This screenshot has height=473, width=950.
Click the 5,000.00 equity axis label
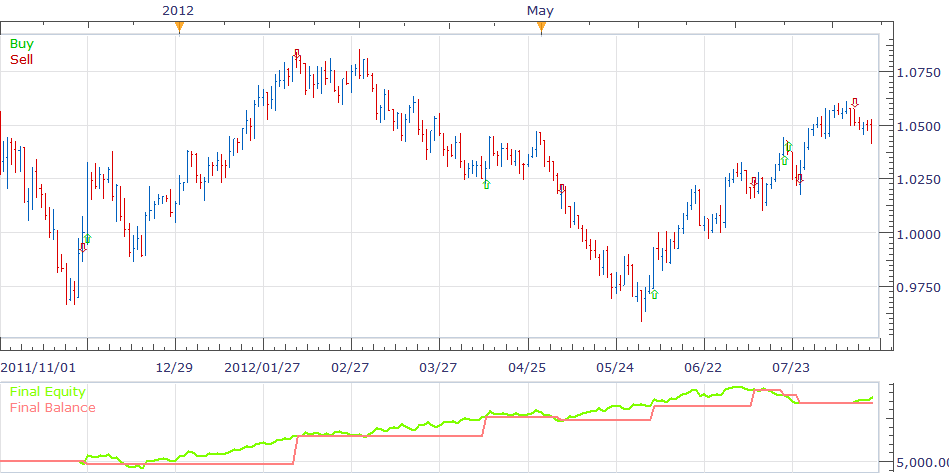923,463
